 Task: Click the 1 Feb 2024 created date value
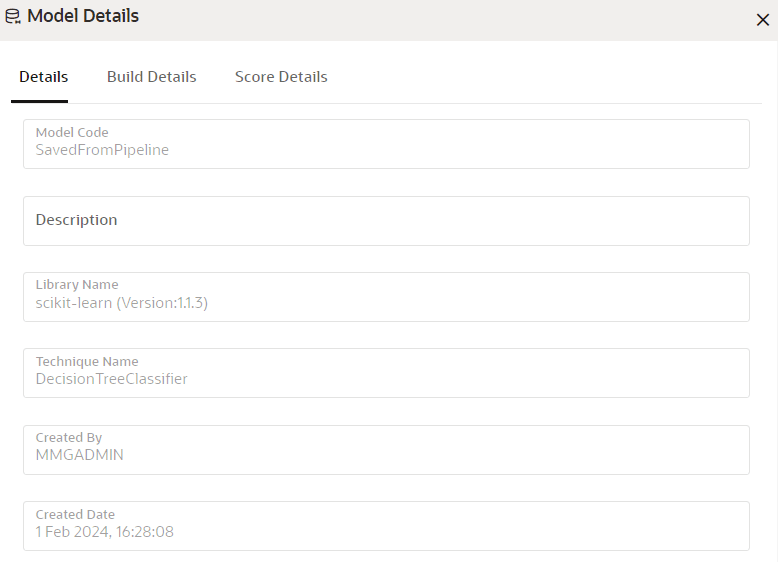tap(105, 532)
